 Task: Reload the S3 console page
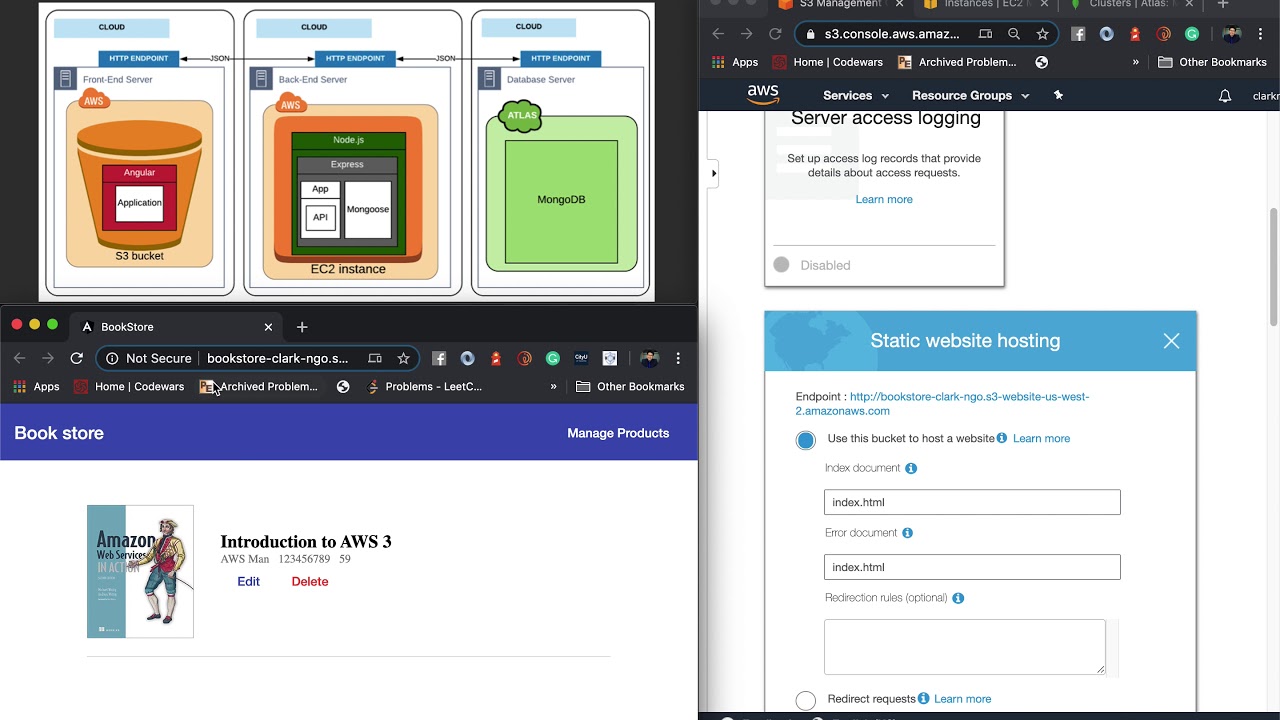click(x=775, y=34)
